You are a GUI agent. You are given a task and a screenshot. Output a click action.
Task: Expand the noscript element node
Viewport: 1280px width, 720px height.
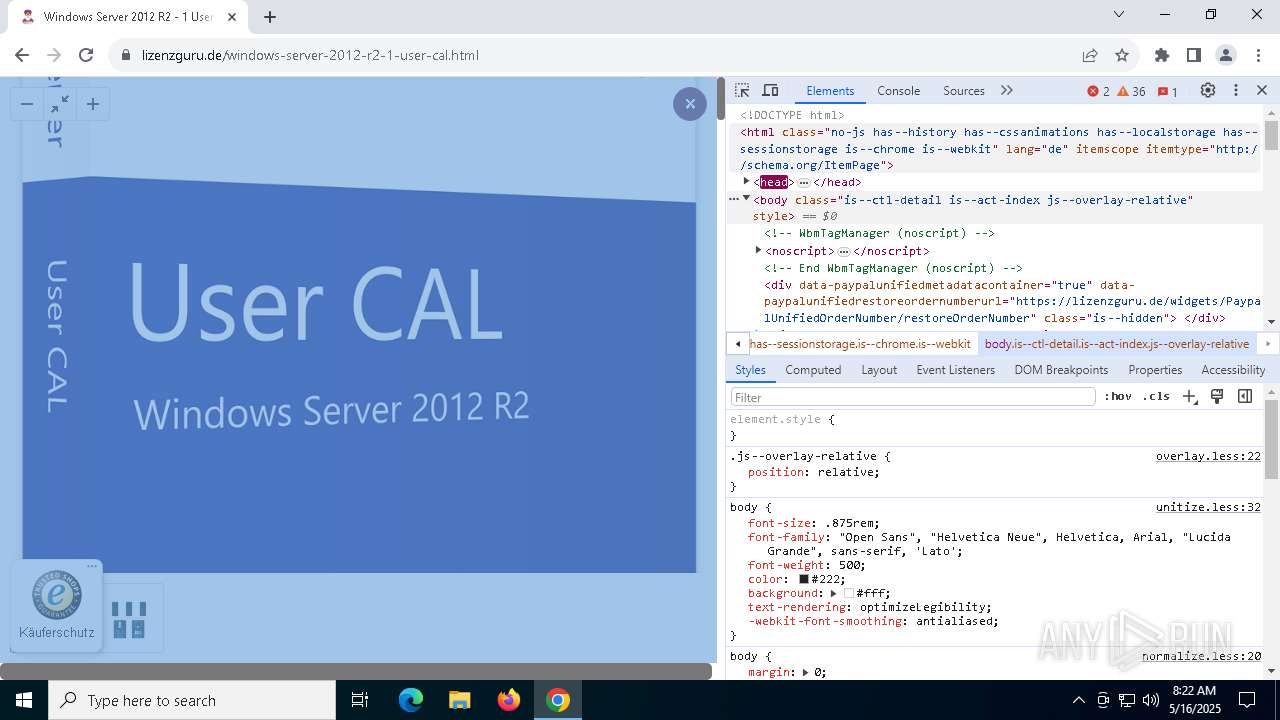pyautogui.click(x=758, y=250)
